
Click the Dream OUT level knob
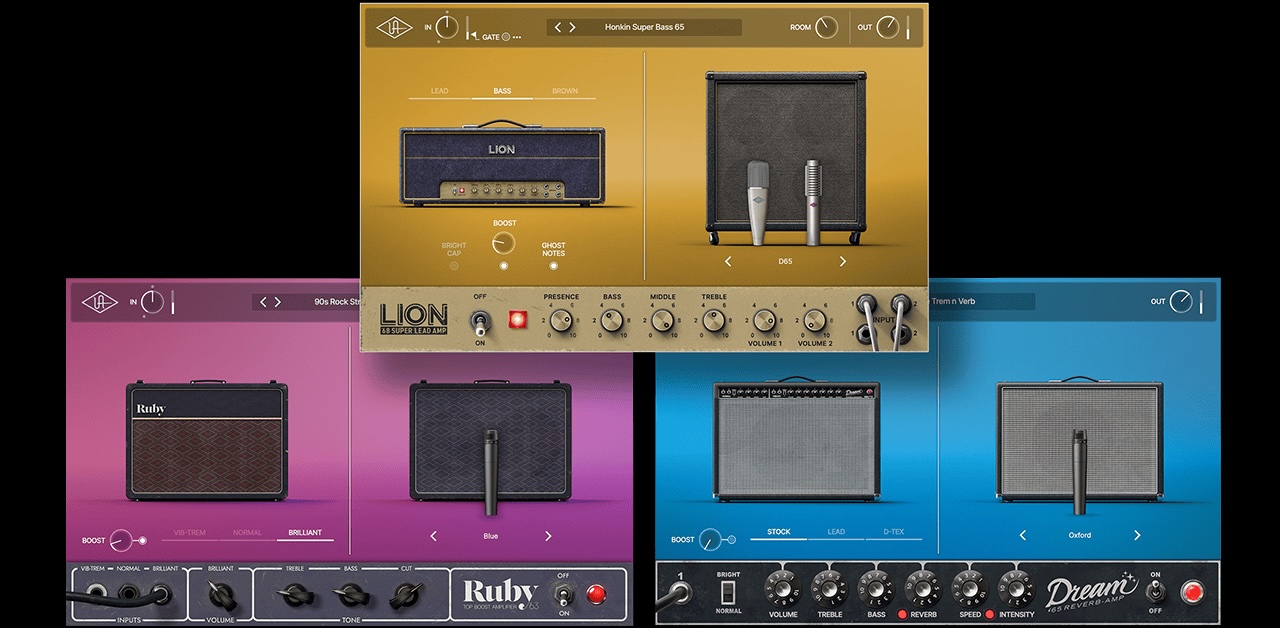(1181, 301)
